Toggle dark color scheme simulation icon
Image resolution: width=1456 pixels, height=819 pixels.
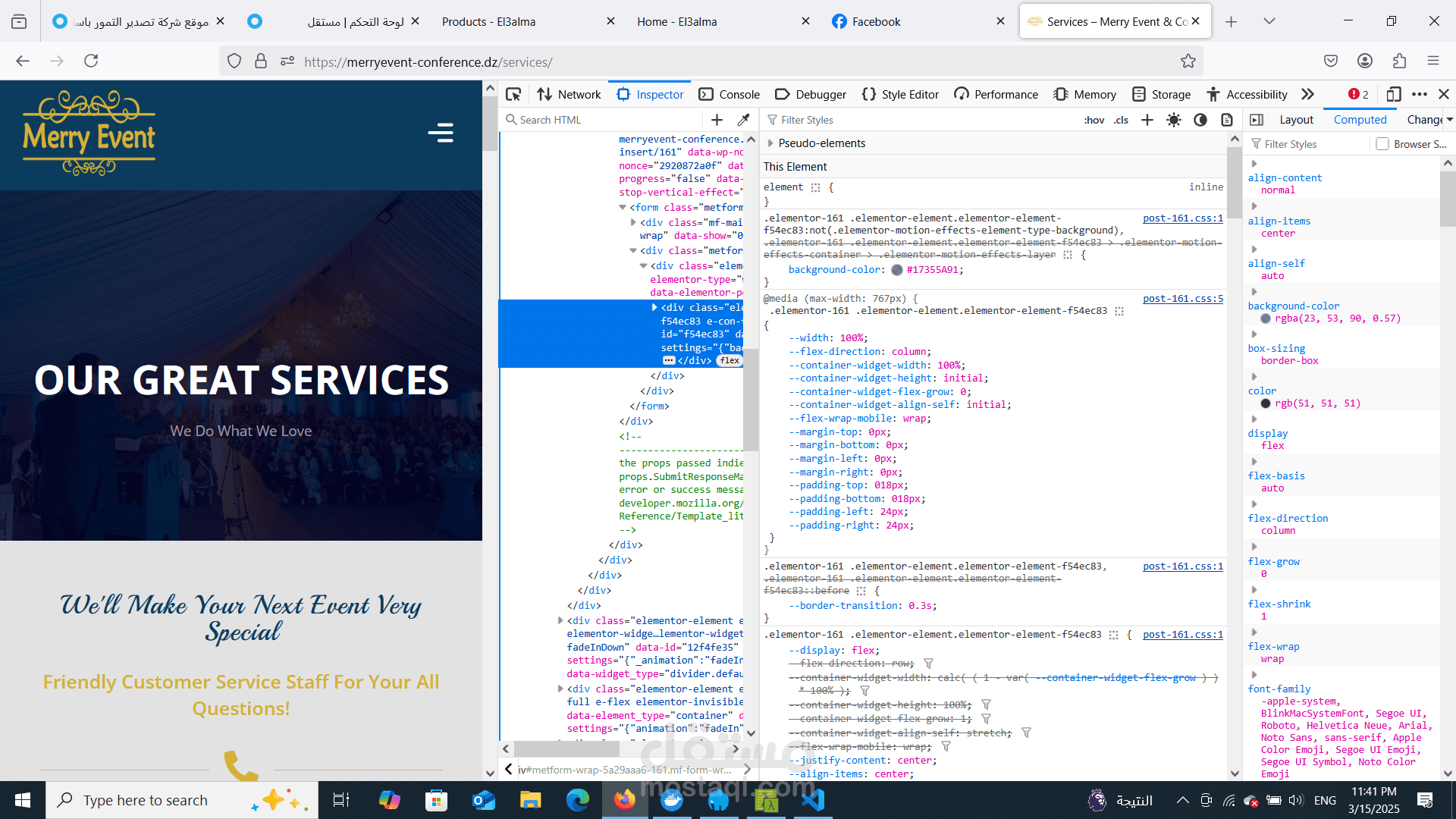coord(1200,120)
